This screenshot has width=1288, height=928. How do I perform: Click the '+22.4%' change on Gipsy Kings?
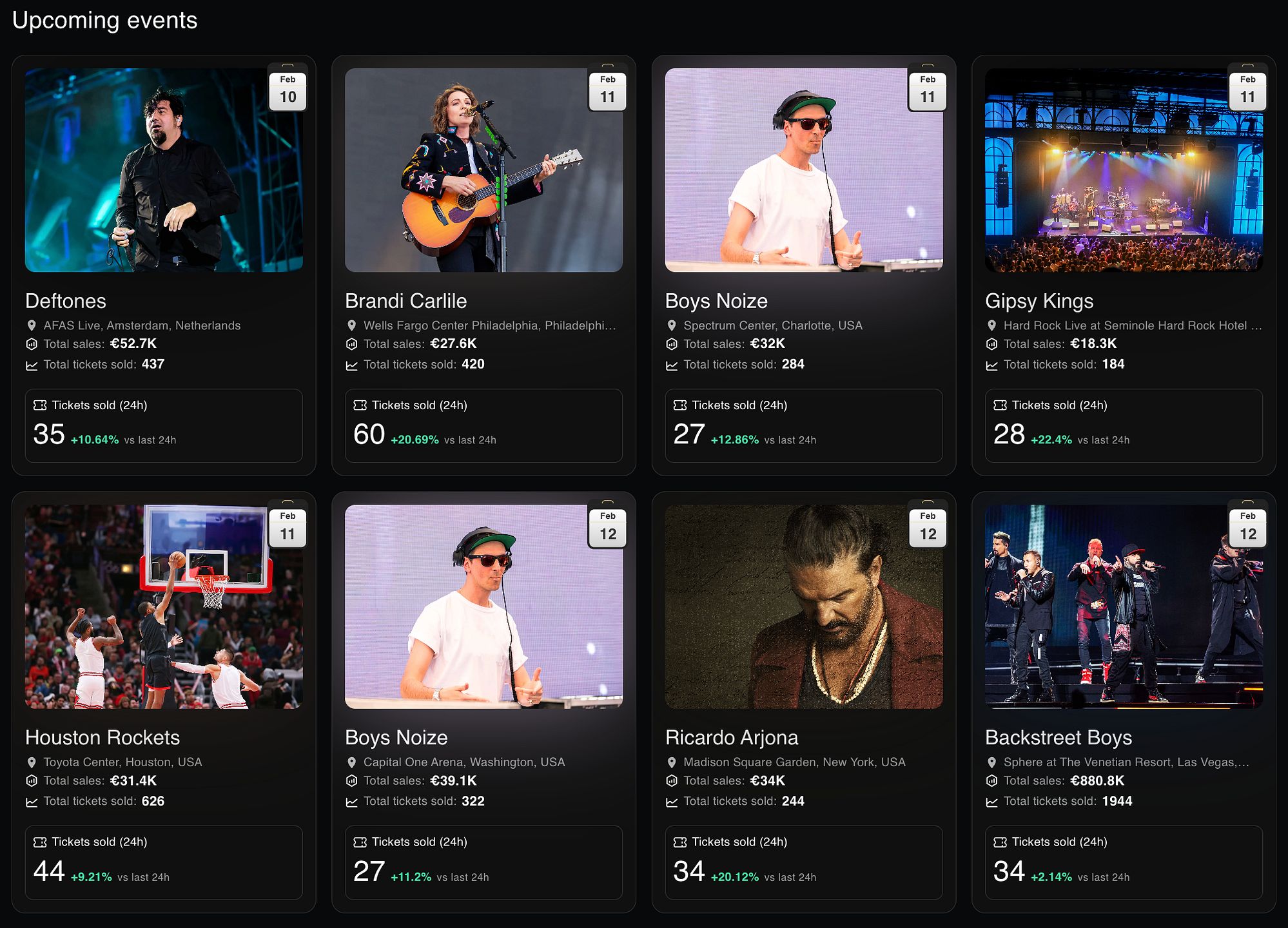[x=1051, y=440]
